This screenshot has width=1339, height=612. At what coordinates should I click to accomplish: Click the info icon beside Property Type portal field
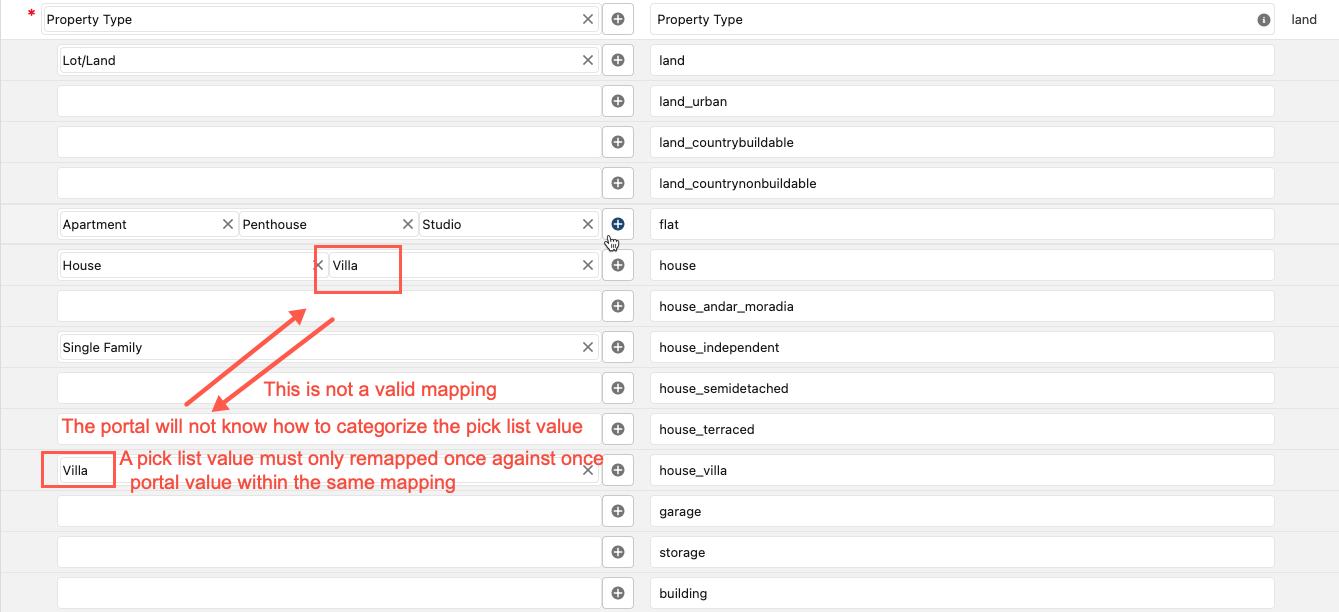1264,19
